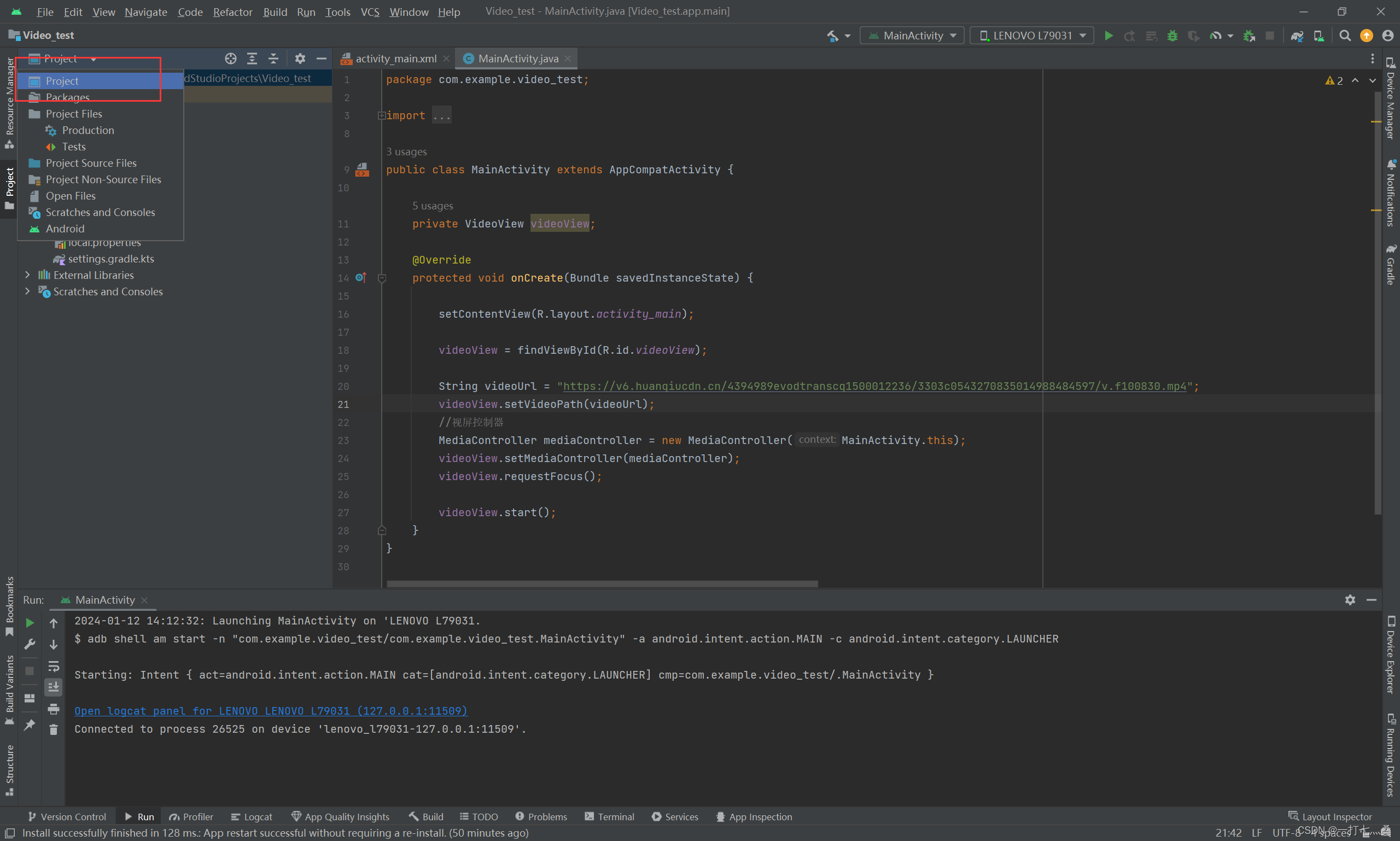This screenshot has height=841, width=1400.
Task: Open the Device Manager toolbar icon
Action: (1319, 36)
